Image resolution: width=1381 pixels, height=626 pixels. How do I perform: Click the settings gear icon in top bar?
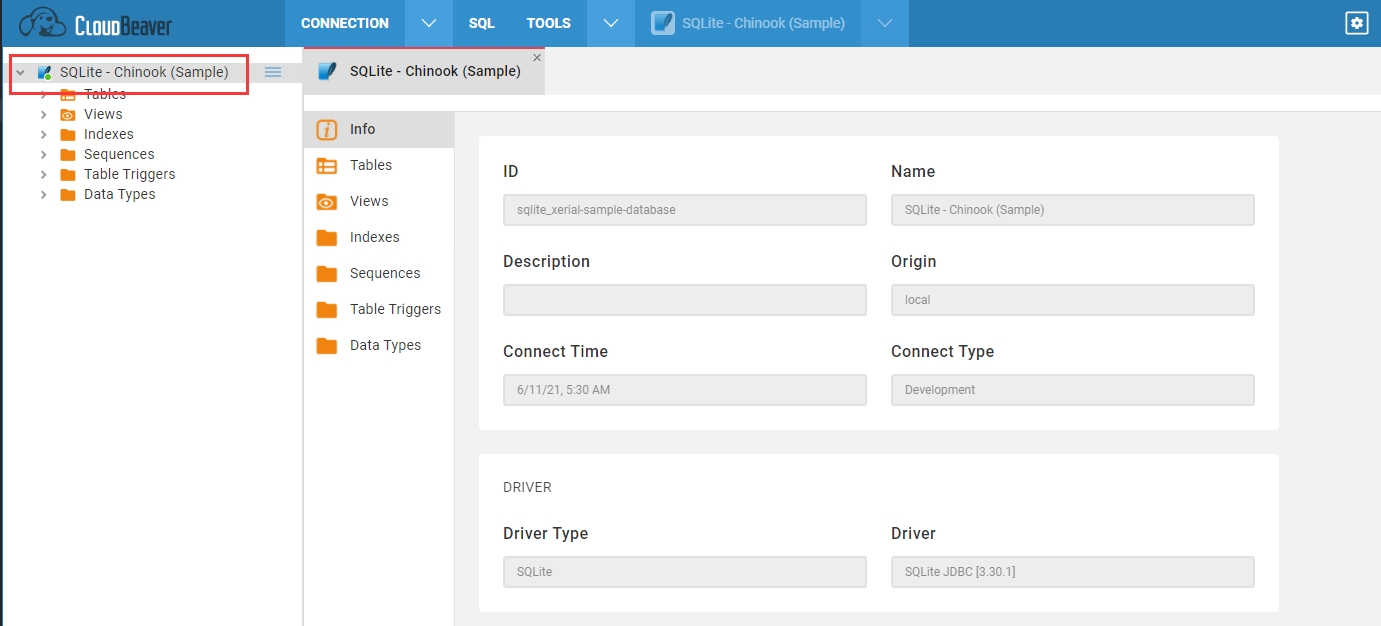[x=1356, y=23]
